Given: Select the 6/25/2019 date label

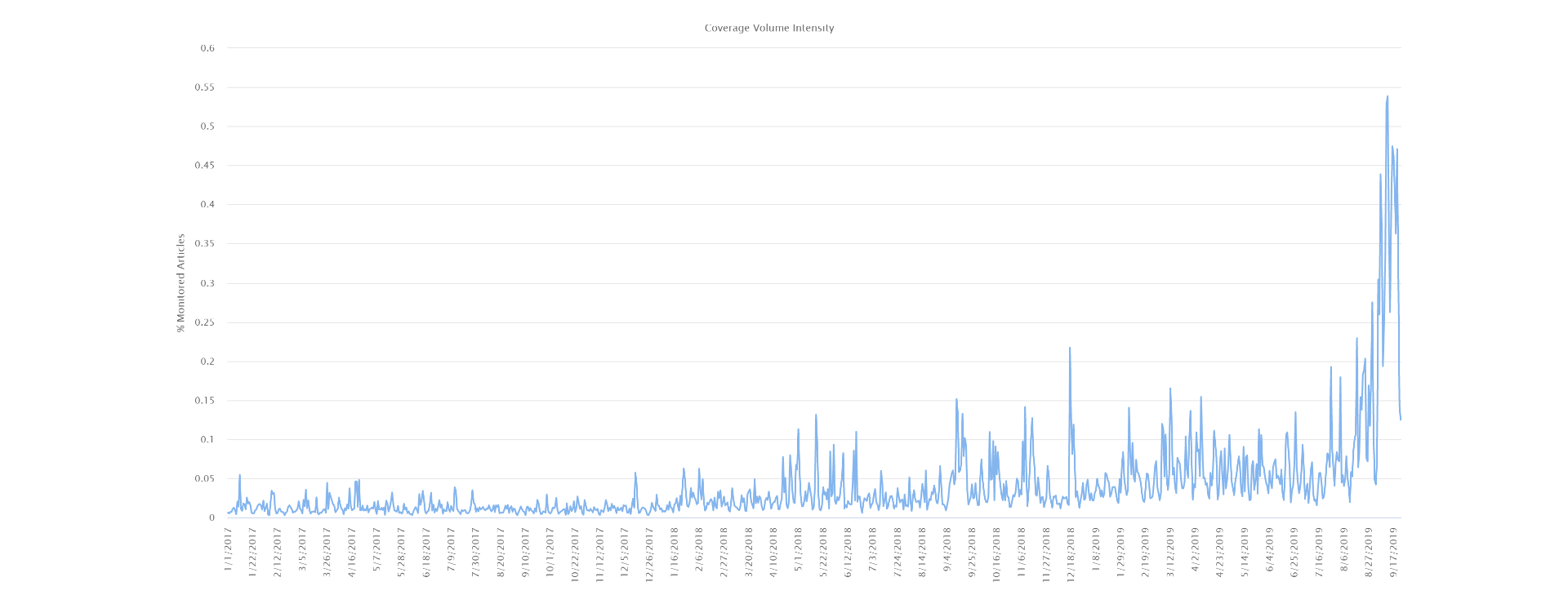Looking at the screenshot, I should [x=1294, y=552].
